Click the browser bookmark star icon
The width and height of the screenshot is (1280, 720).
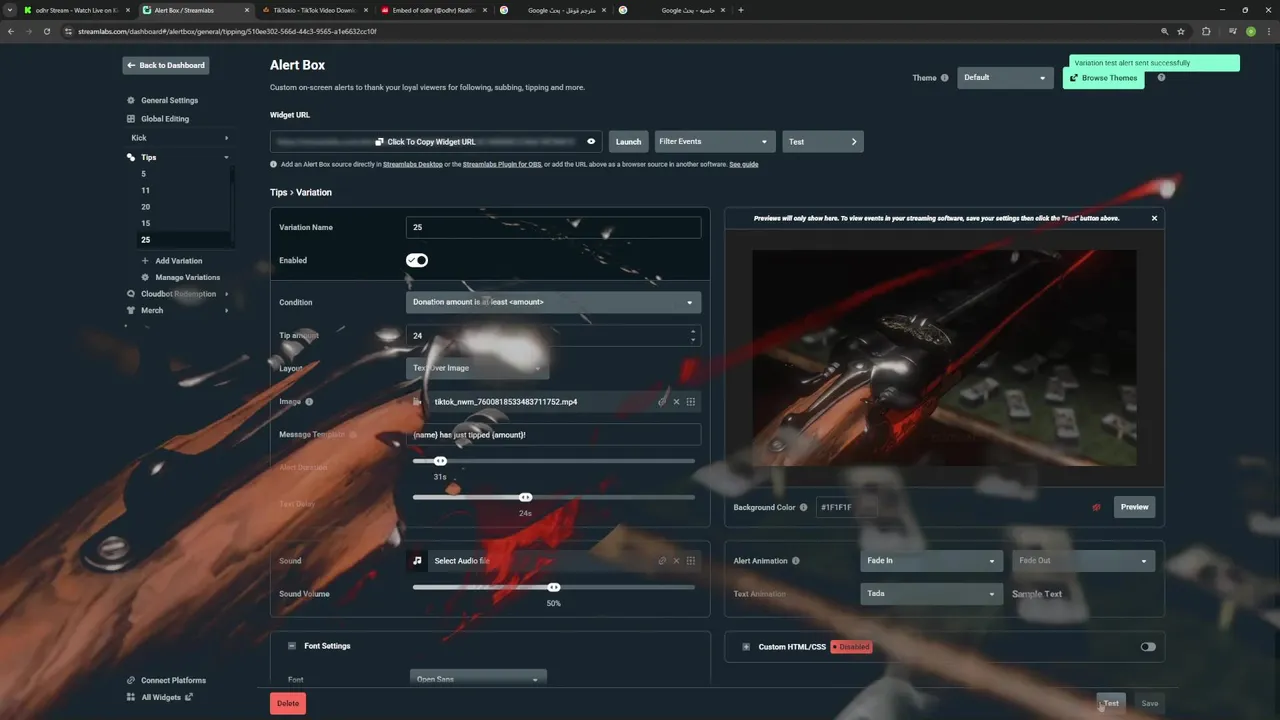tap(1181, 31)
